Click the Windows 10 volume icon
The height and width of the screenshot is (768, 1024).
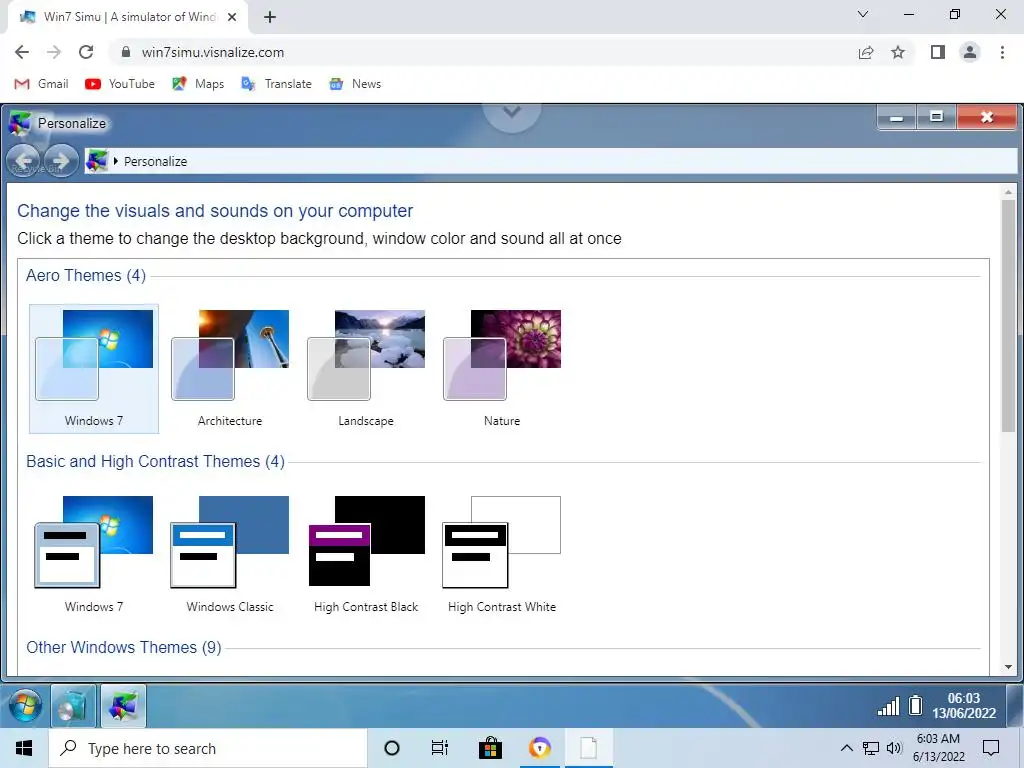point(894,748)
